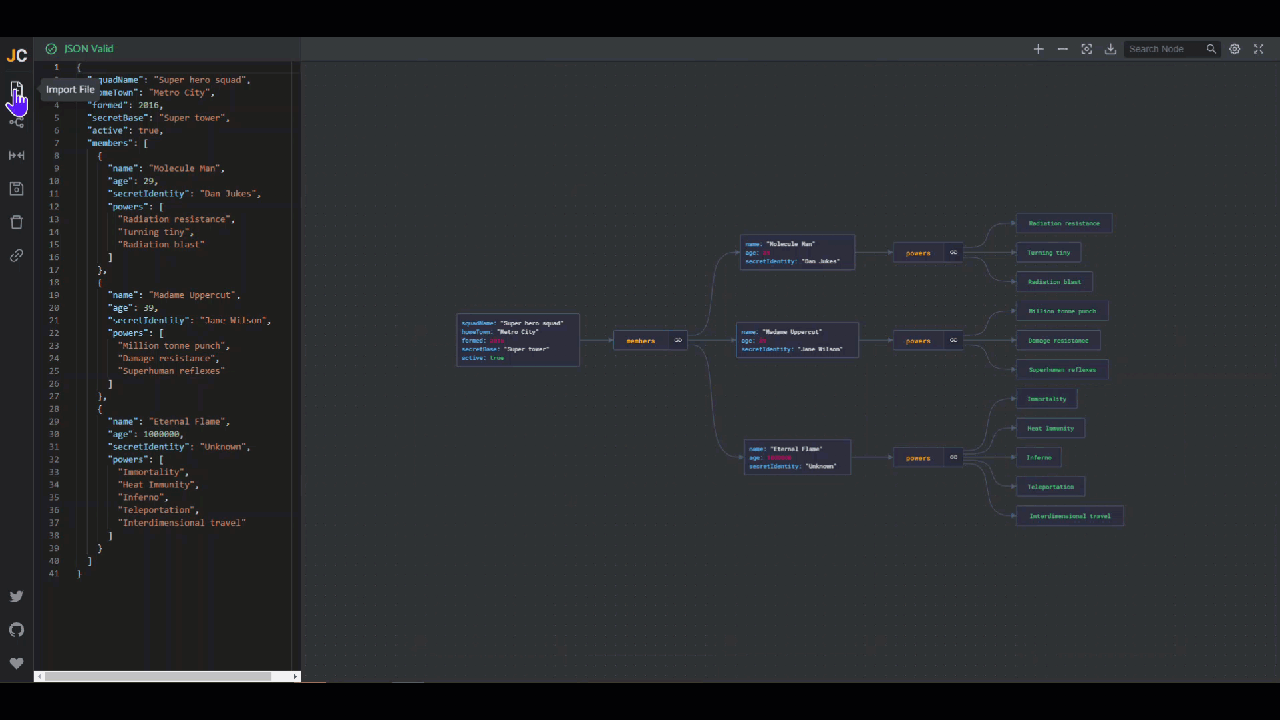
Task: Rotate graph layout using sidebar icon
Action: [16, 122]
